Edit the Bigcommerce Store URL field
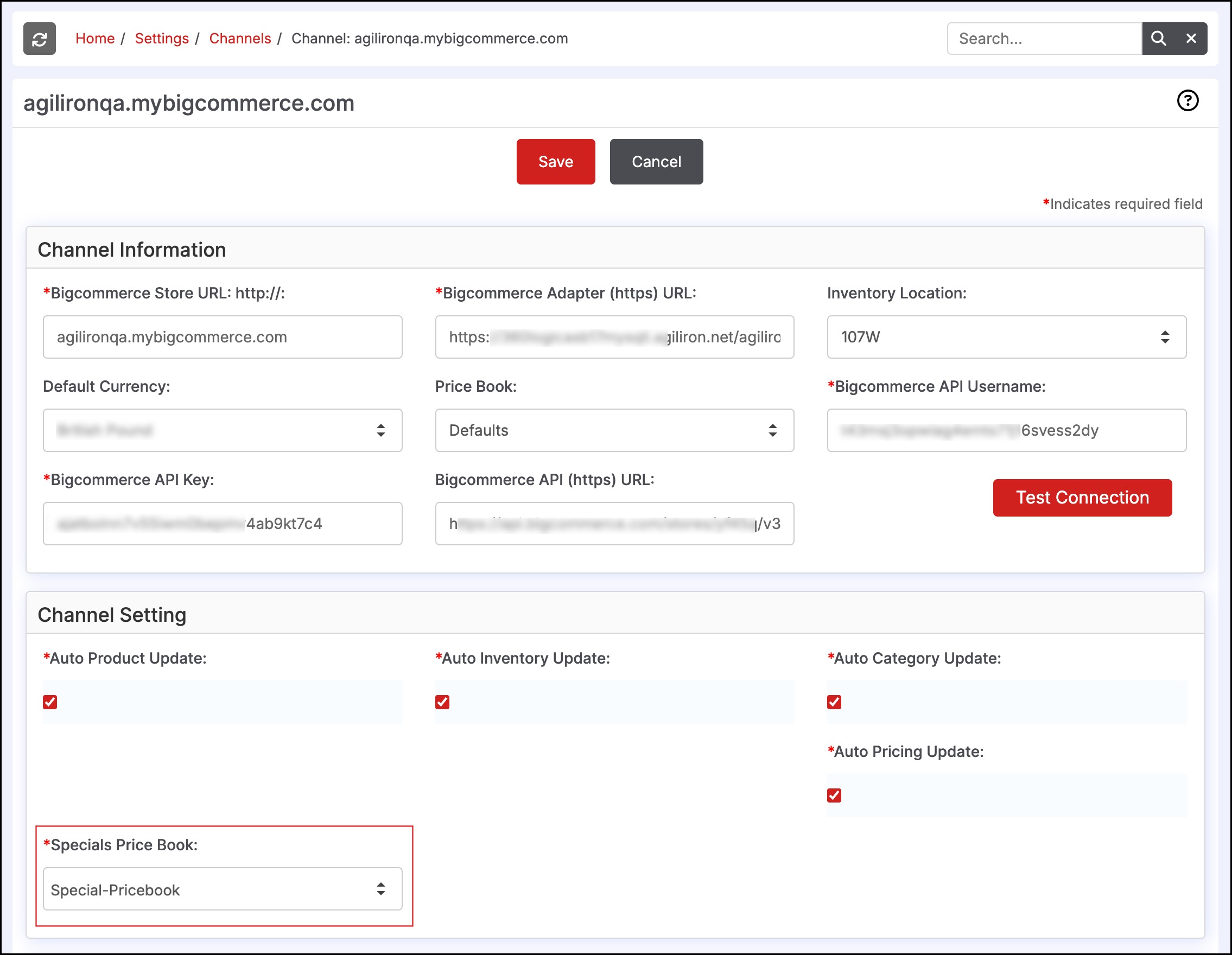The width and height of the screenshot is (1232, 955). click(223, 337)
